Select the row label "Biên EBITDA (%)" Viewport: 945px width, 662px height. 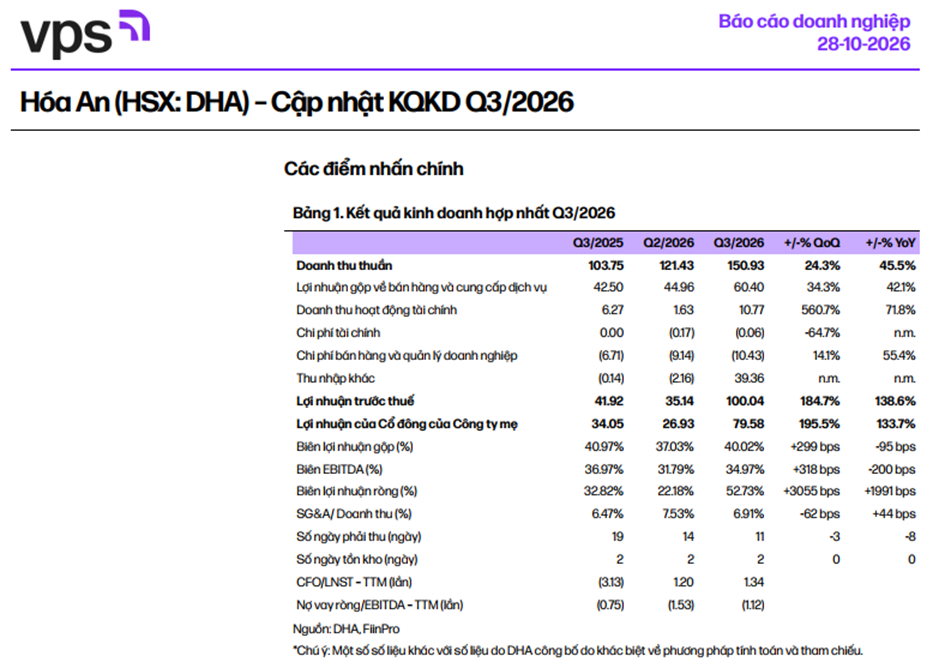coord(339,470)
